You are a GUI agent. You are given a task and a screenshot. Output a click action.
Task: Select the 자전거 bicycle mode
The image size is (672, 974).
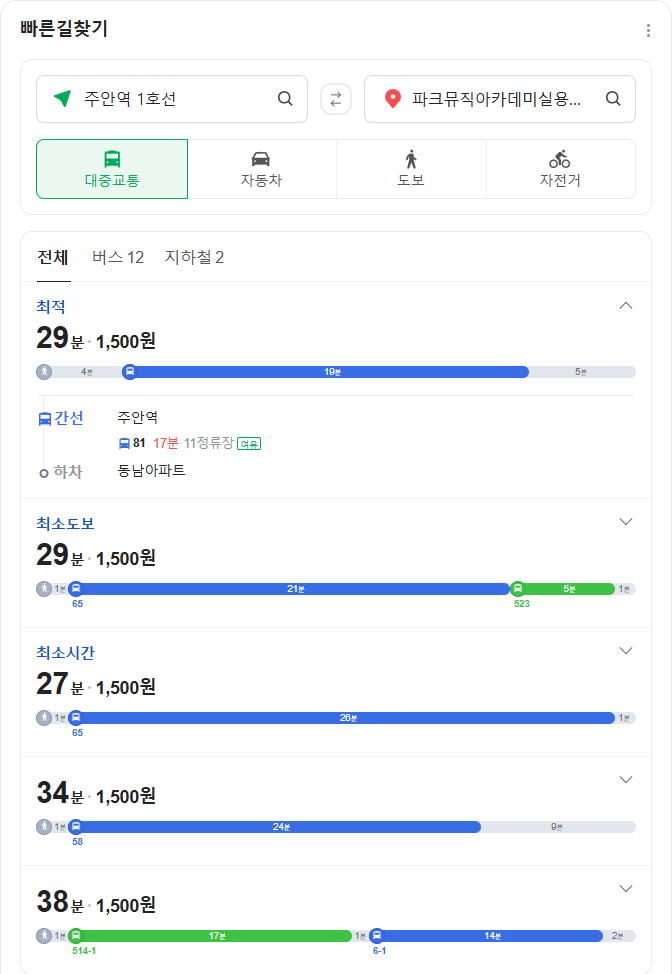point(560,169)
